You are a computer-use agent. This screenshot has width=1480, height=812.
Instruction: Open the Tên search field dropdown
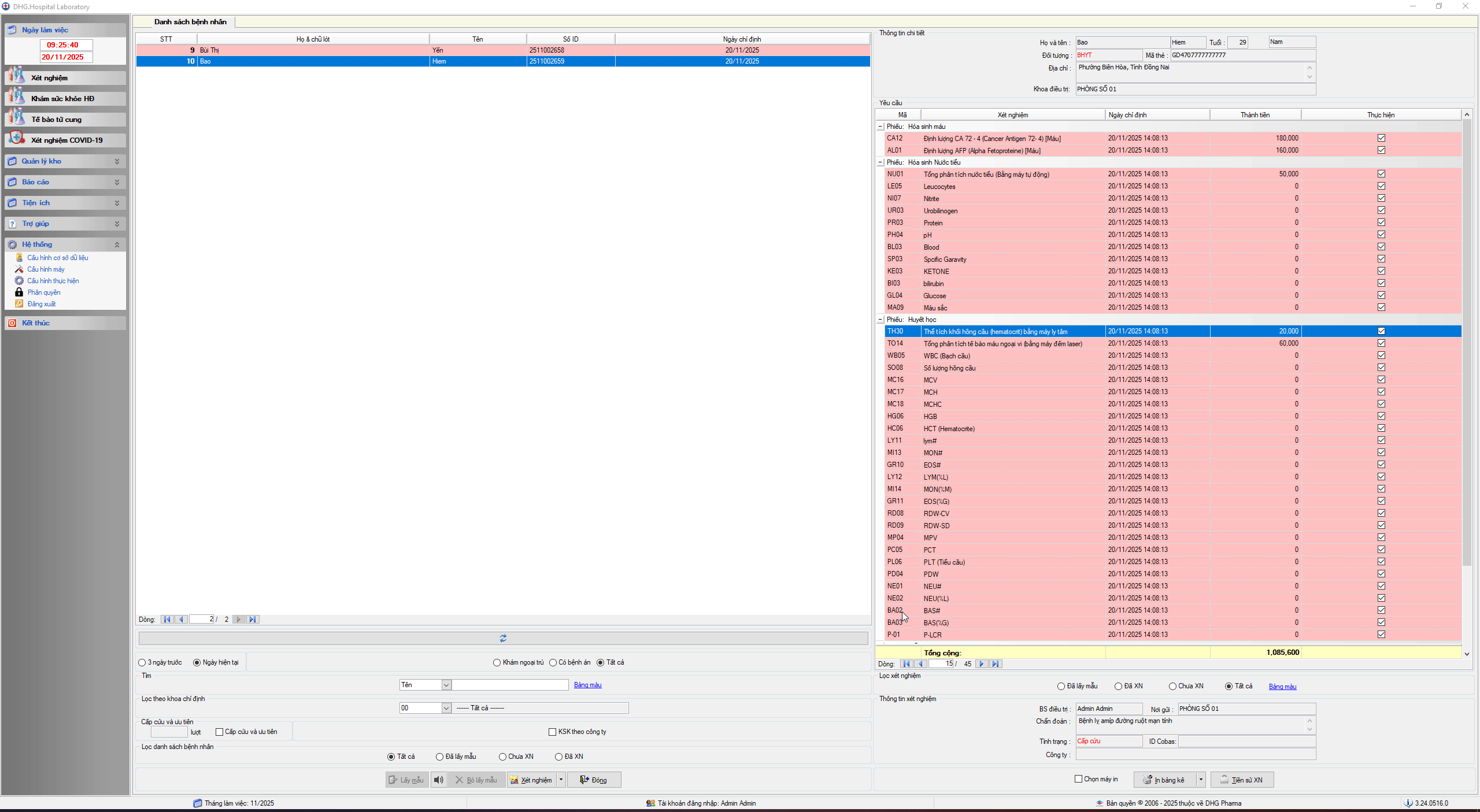coord(446,685)
